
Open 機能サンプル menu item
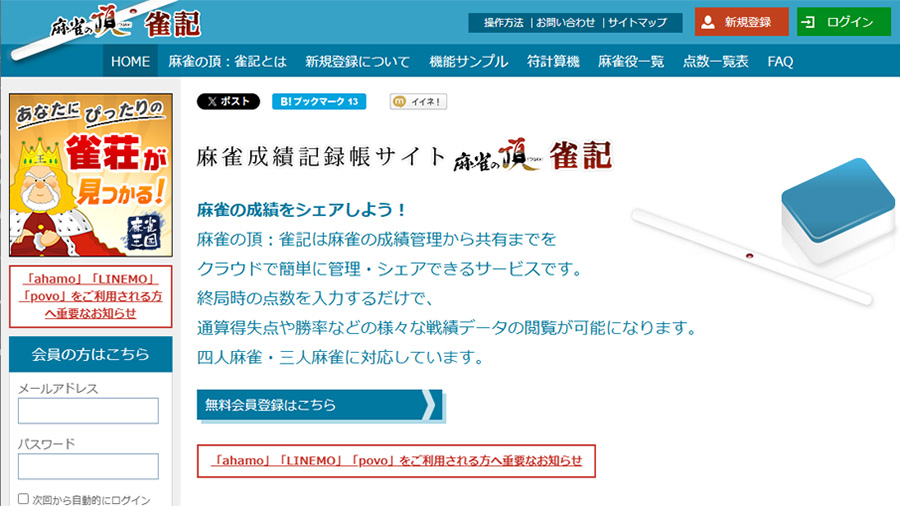click(468, 61)
